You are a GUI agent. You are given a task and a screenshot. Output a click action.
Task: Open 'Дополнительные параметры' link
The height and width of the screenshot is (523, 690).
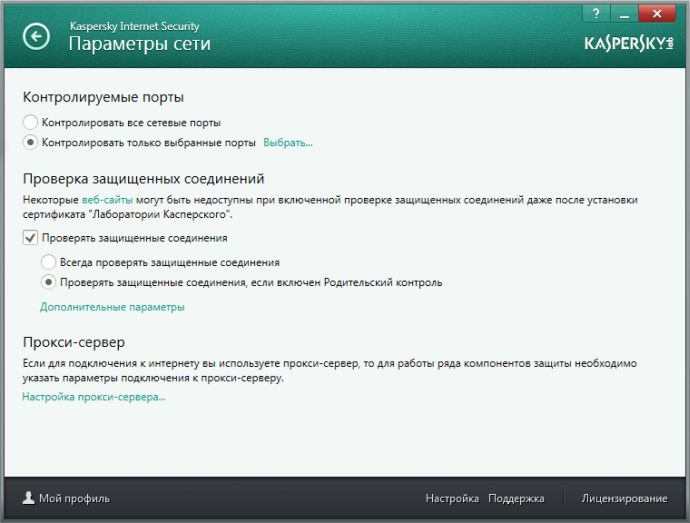(x=112, y=307)
